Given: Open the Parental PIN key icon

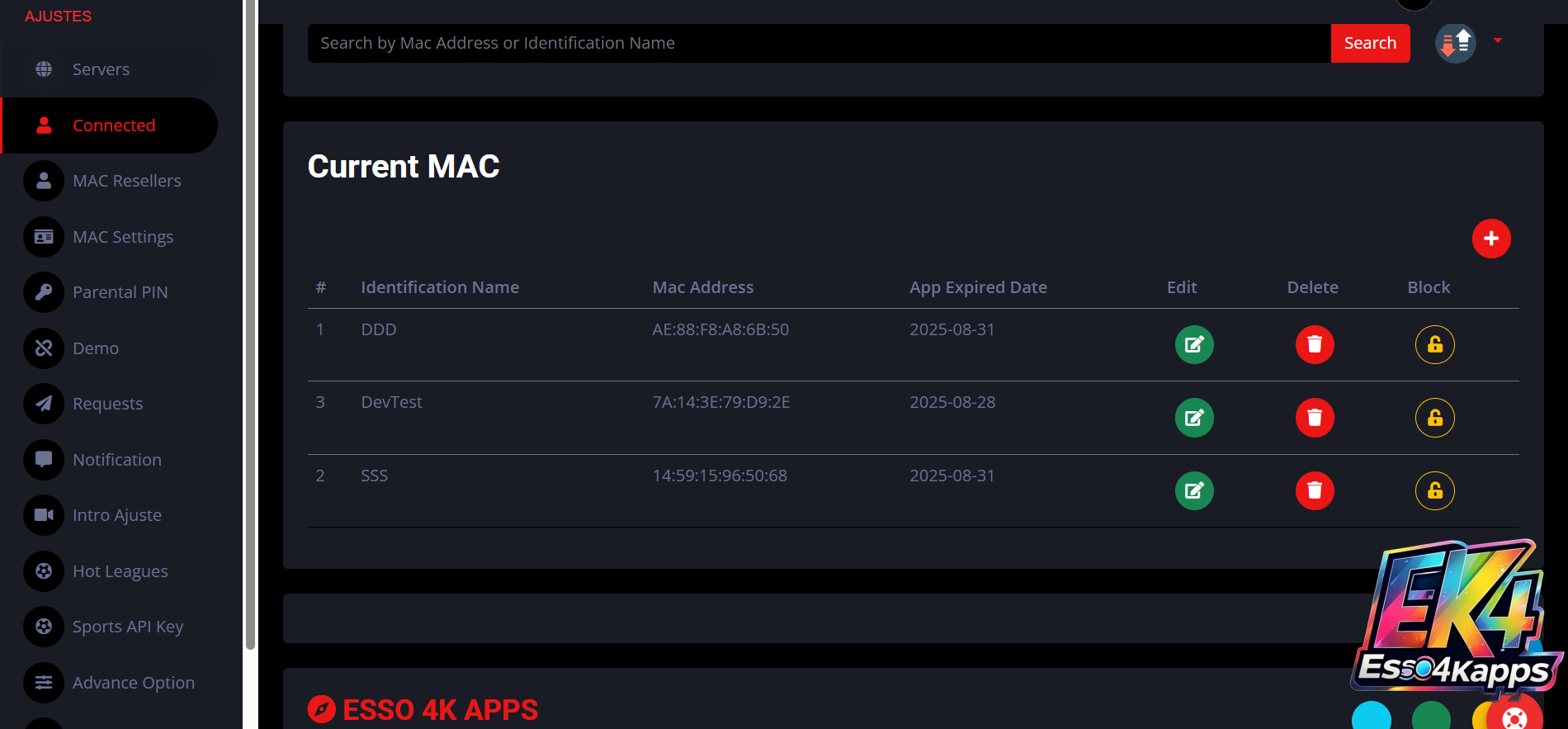Looking at the screenshot, I should point(44,292).
